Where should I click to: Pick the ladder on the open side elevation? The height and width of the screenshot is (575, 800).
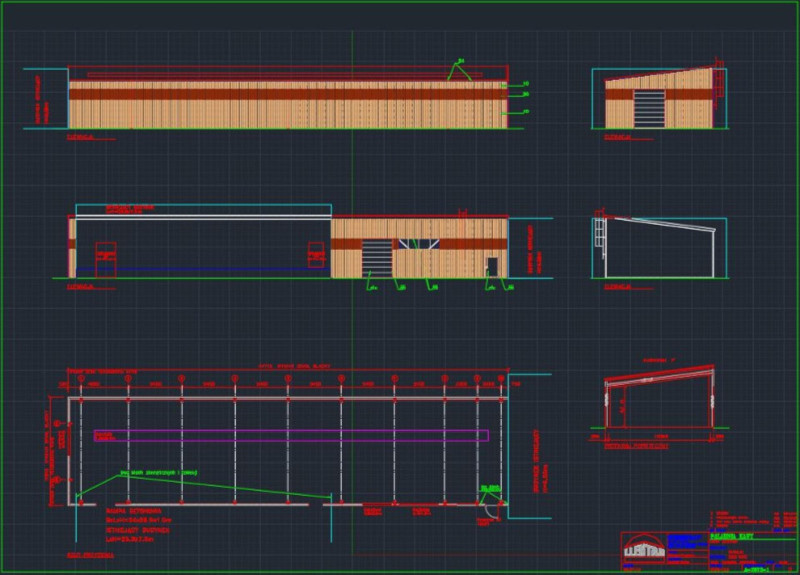[x=599, y=234]
